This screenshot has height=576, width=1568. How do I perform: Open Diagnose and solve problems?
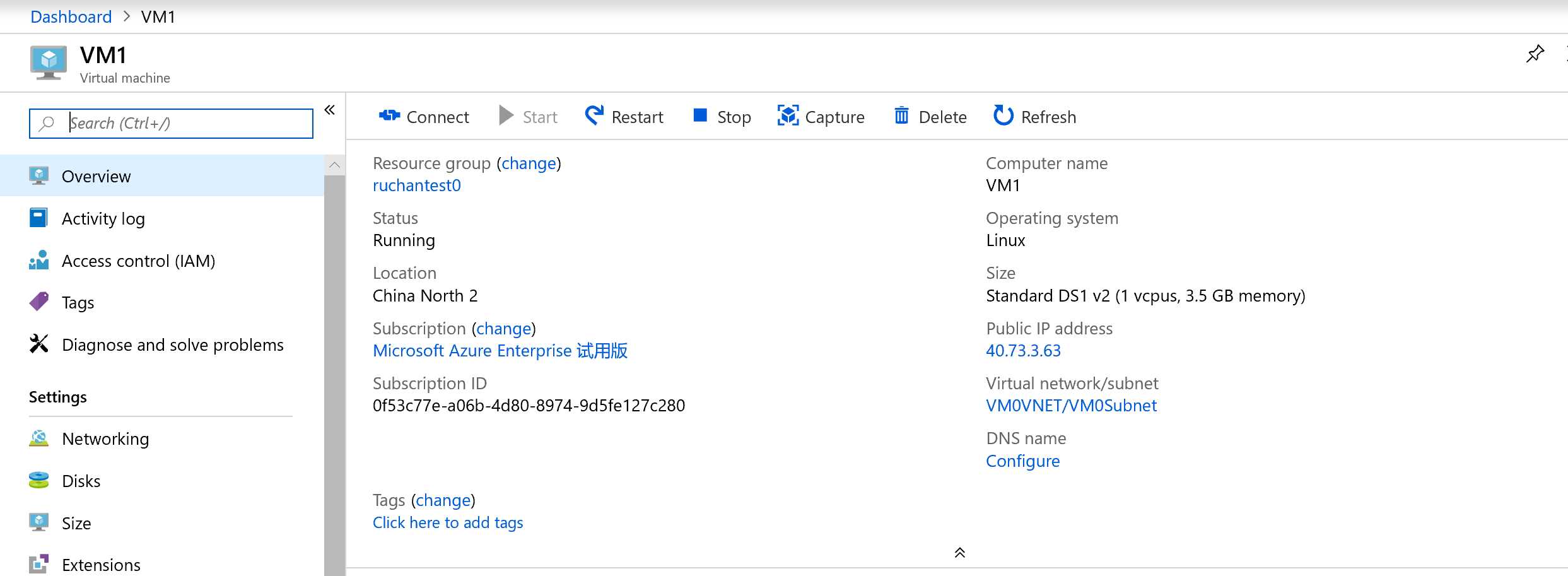[162, 344]
